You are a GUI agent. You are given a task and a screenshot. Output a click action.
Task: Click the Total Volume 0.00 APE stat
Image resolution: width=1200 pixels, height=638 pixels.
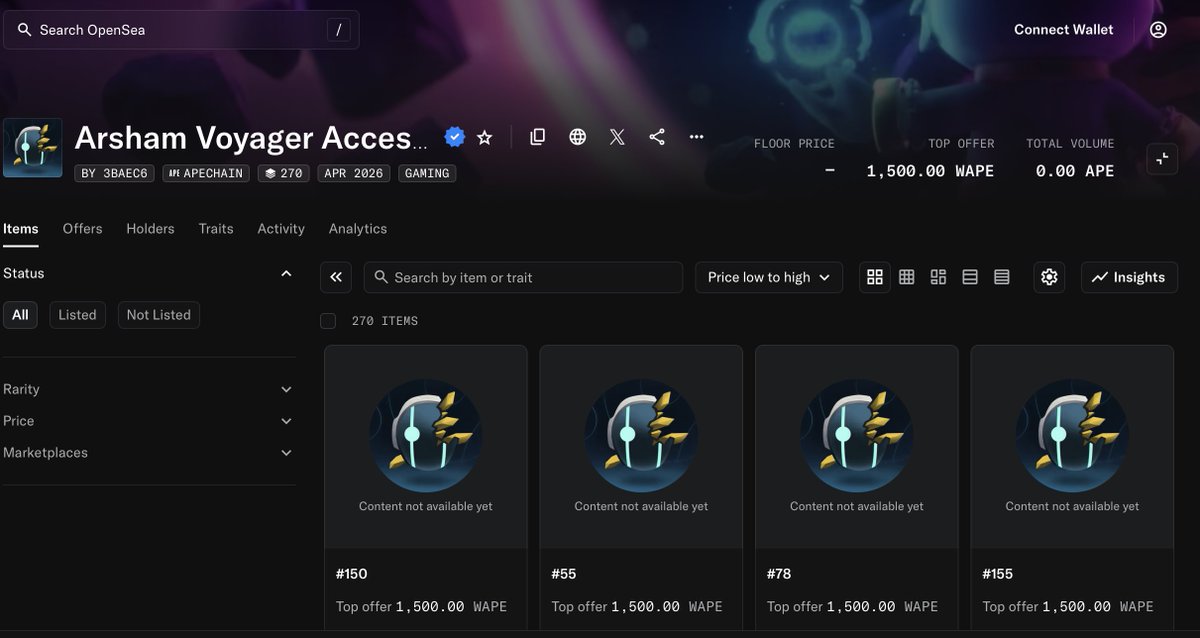click(1070, 158)
